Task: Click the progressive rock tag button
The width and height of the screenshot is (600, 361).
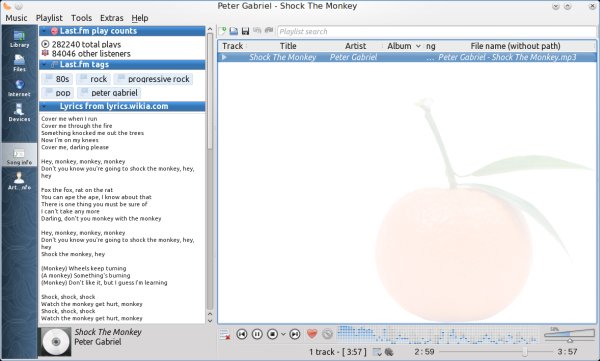Action: (153, 79)
